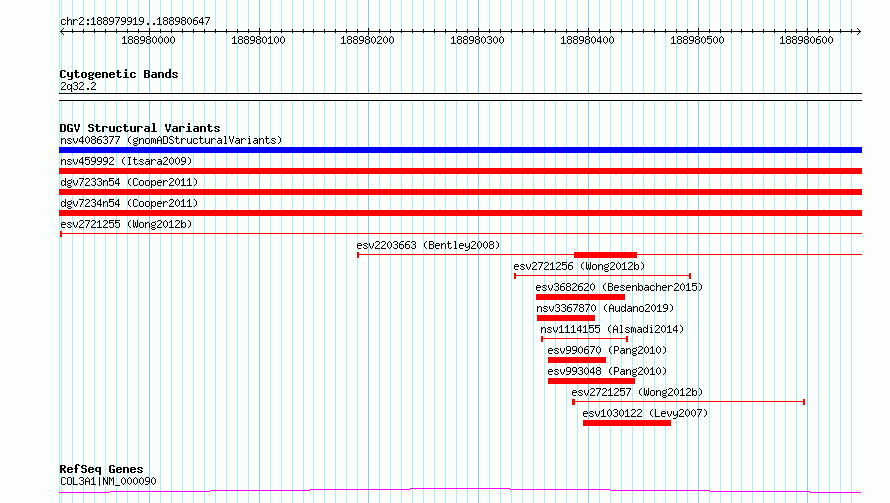Open the esv993048 (Pang2010) label

607,371
